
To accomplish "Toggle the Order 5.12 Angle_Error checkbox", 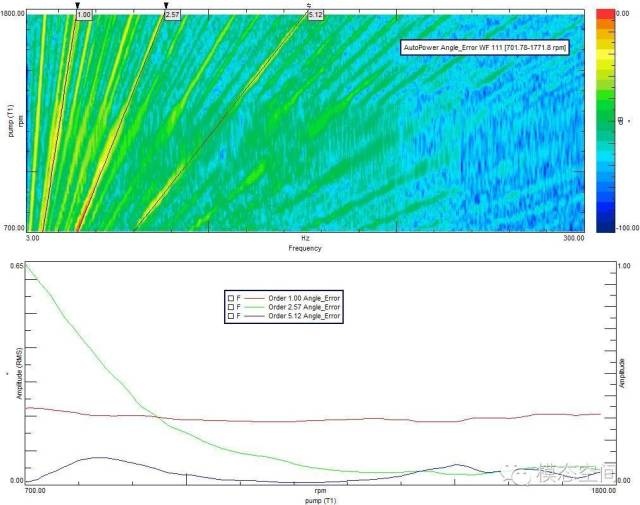I will pos(230,315).
